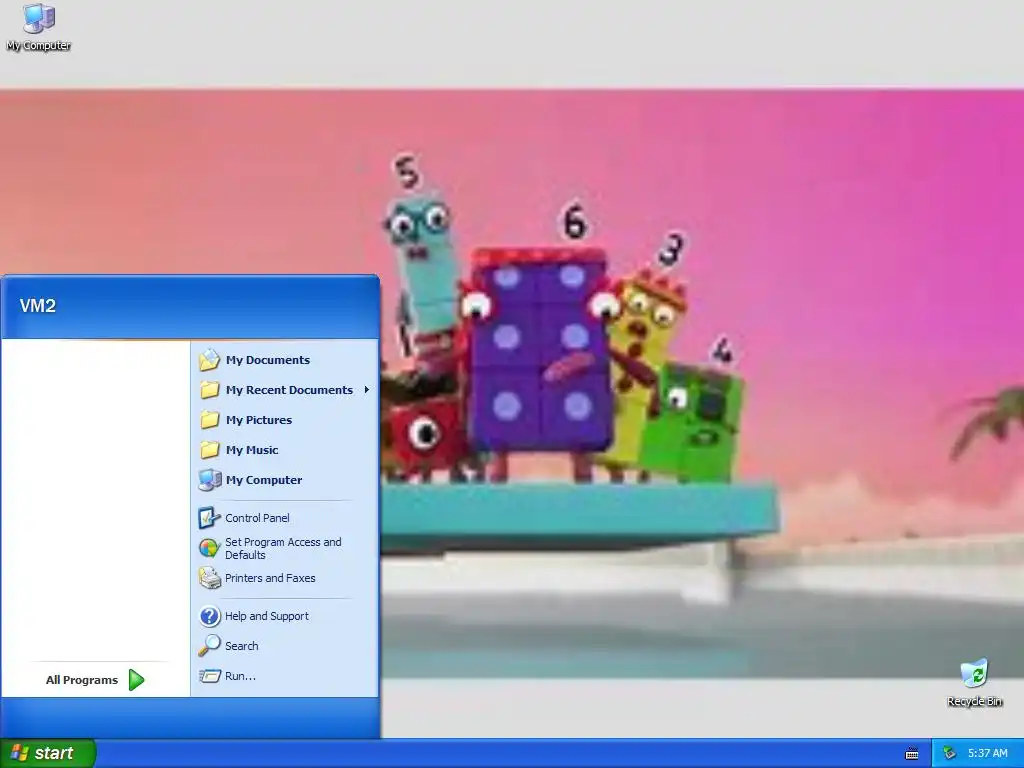Screen dimensions: 1024x768
Task: Click the My Pictures folder icon
Action: [x=210, y=420]
